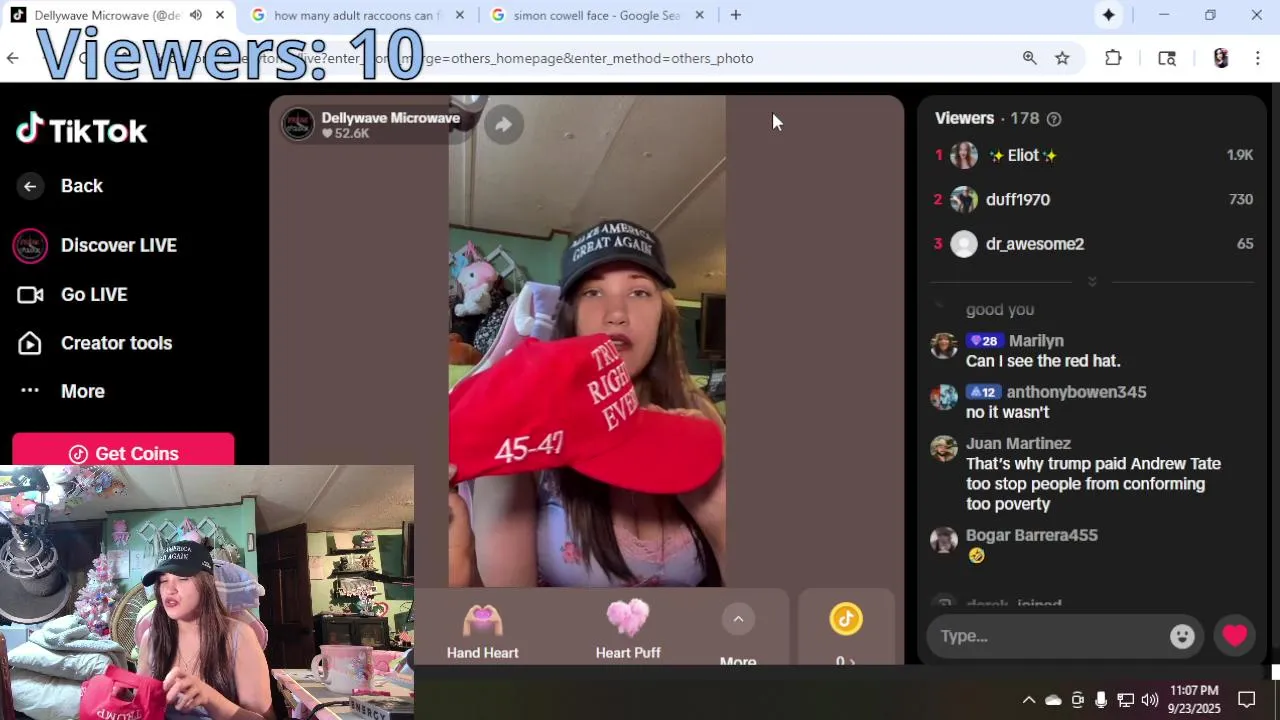This screenshot has height=720, width=1280.
Task: Open the Chrome profile avatar
Action: pyautogui.click(x=1220, y=58)
